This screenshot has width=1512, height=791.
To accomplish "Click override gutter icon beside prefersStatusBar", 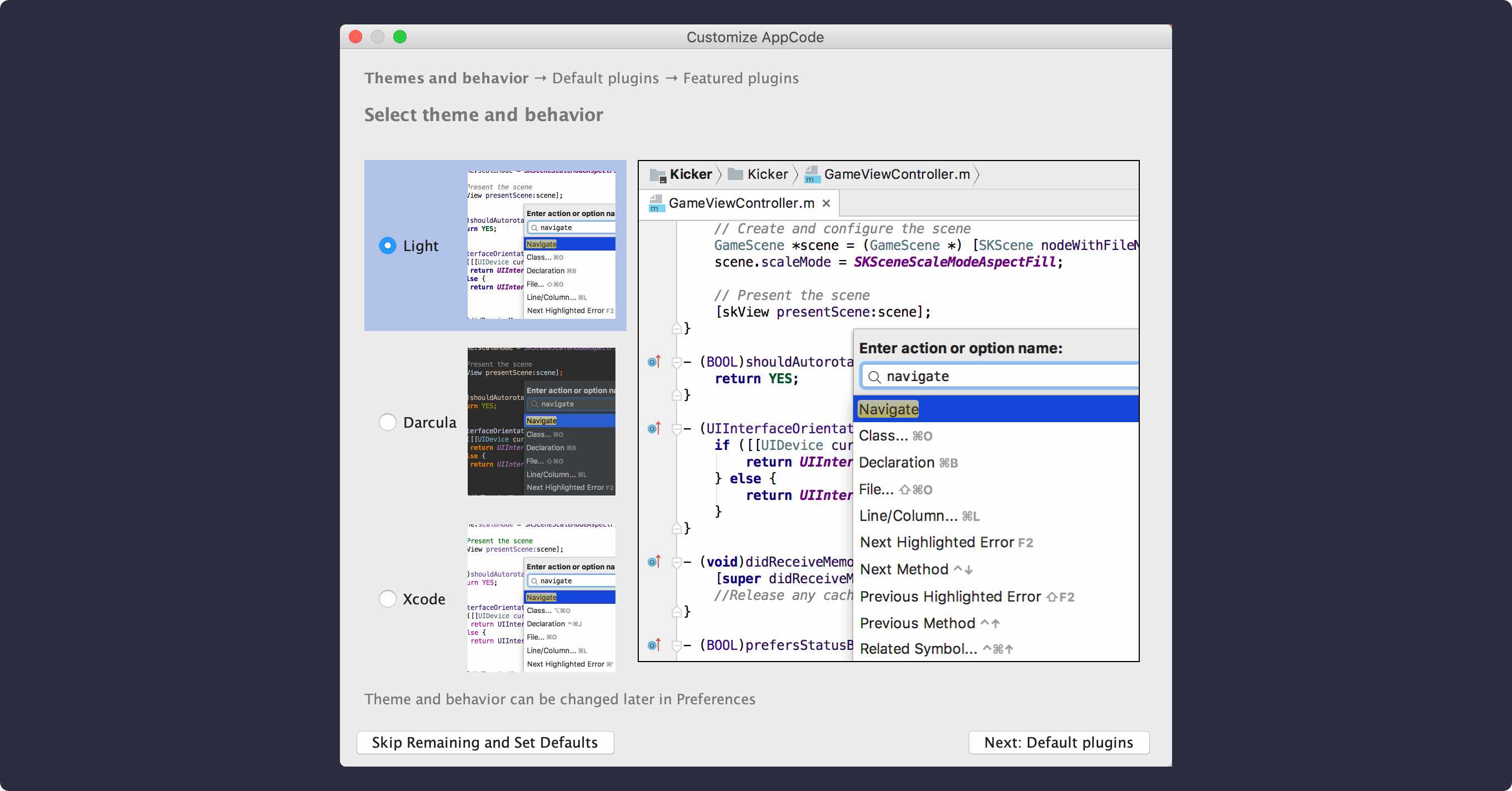I will (x=654, y=645).
